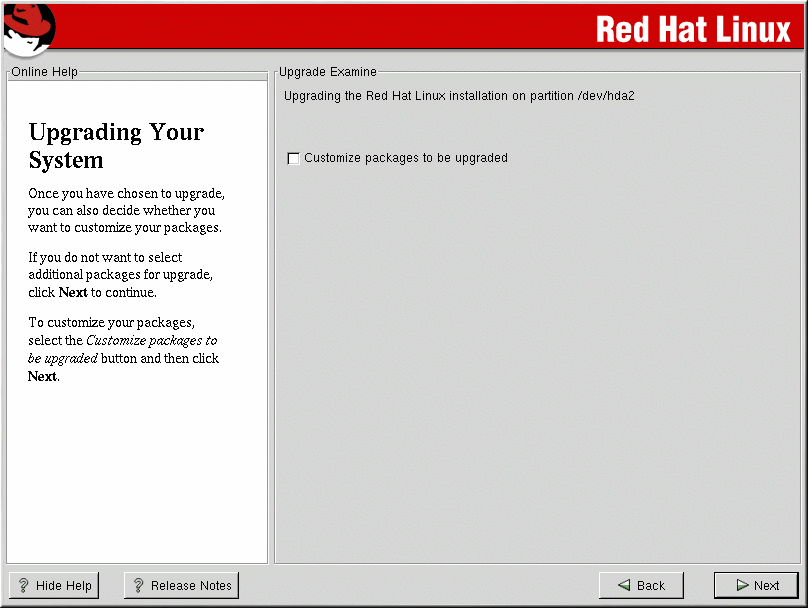Go Back to the previous installer step
808x608 pixels.
click(x=640, y=586)
